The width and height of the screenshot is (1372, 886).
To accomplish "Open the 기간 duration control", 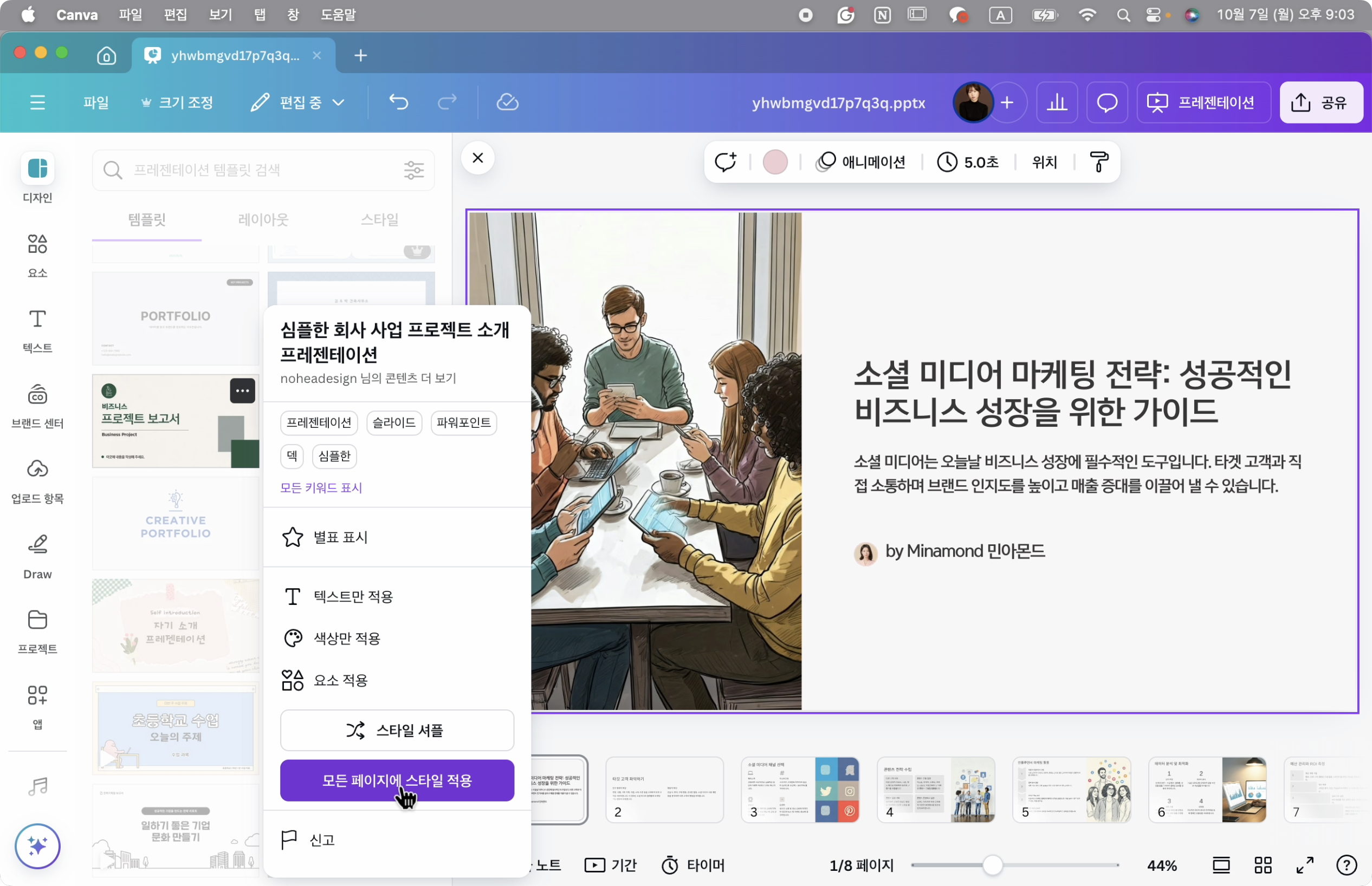I will [611, 865].
